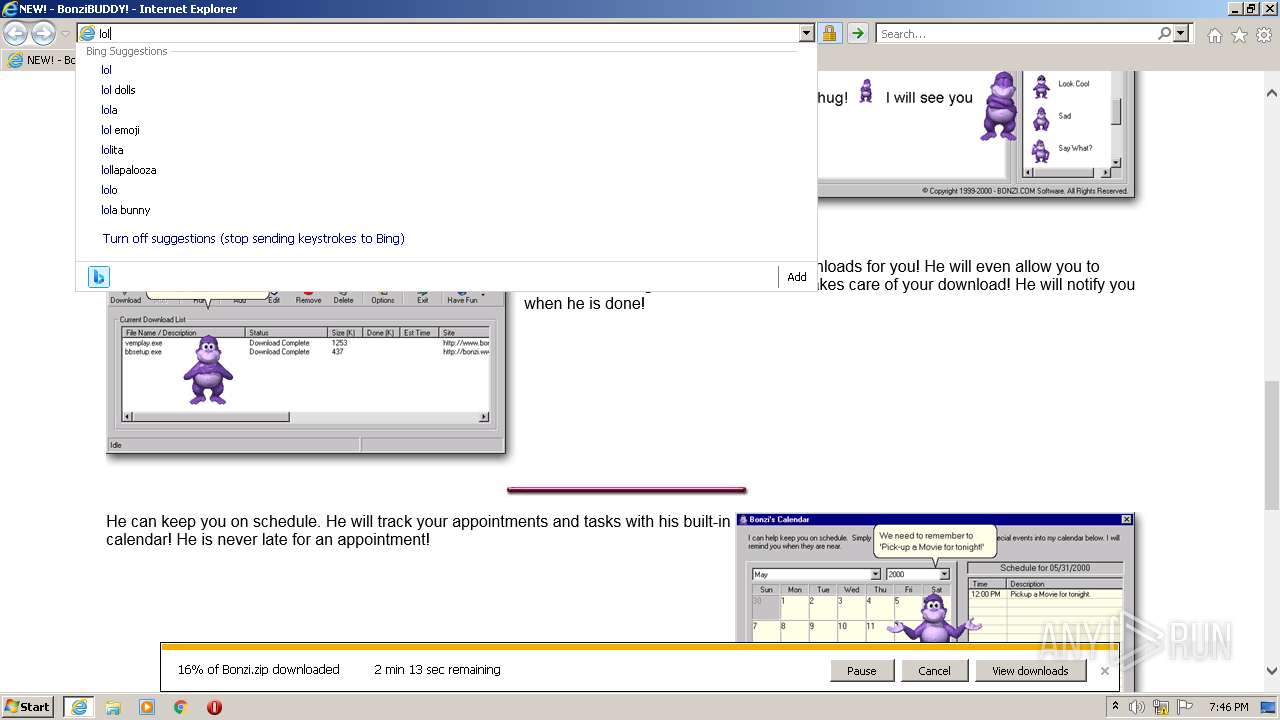This screenshot has height=720, width=1280.
Task: Click the Search box
Action: [x=1015, y=33]
